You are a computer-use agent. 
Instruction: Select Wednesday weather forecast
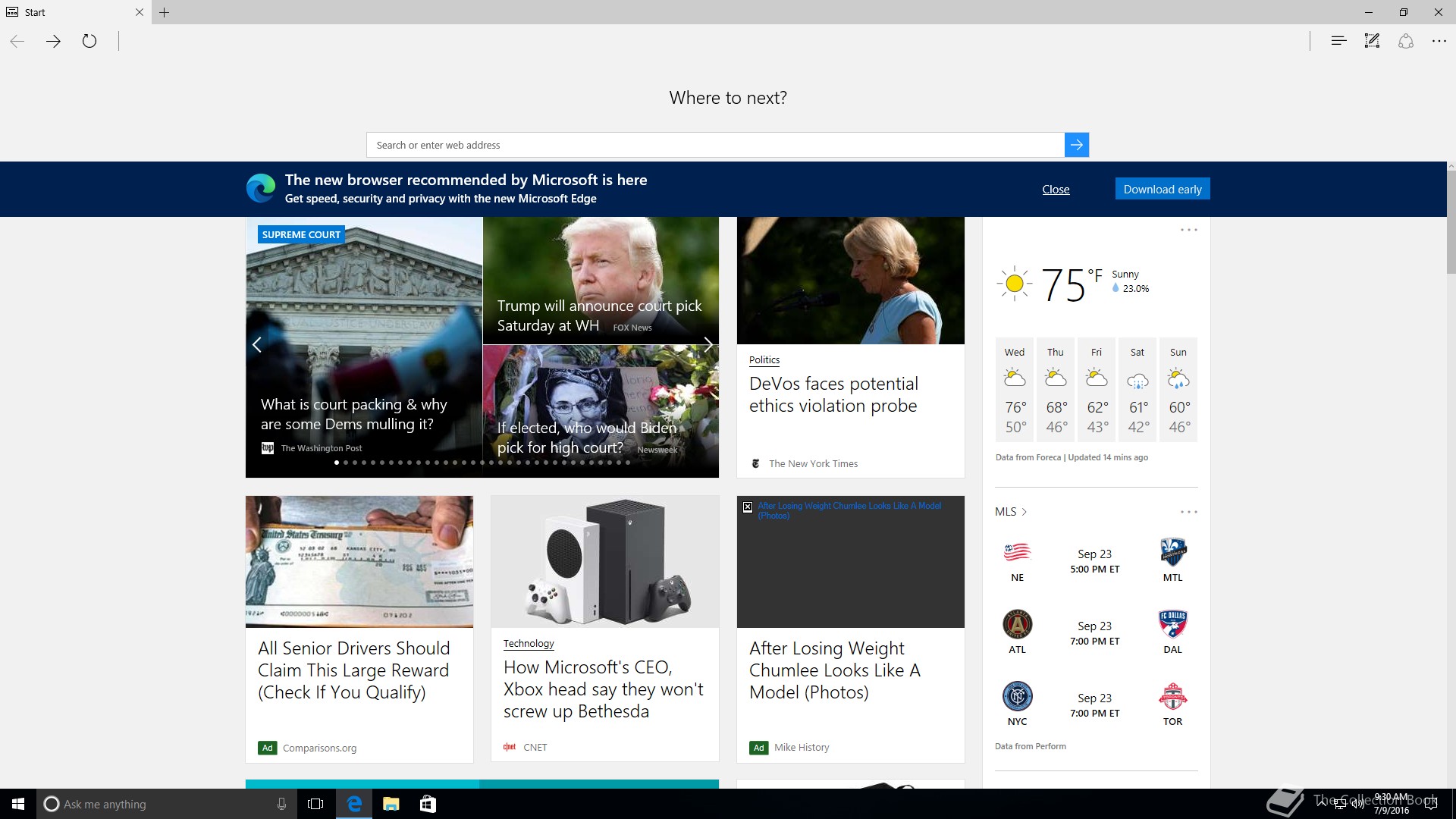coord(1015,390)
